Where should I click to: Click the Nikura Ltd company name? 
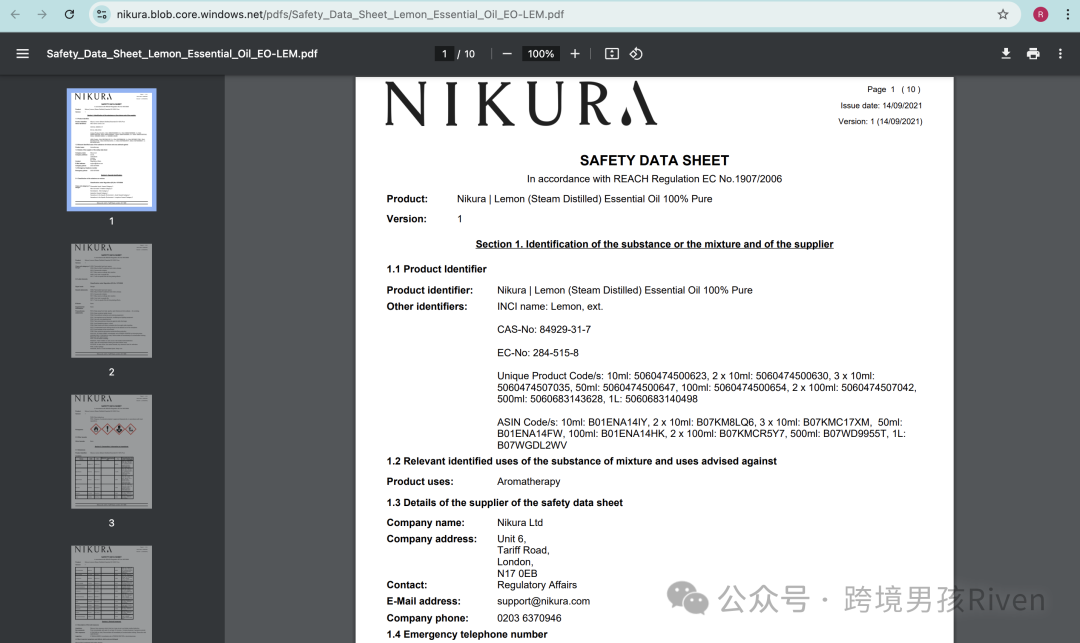[520, 523]
